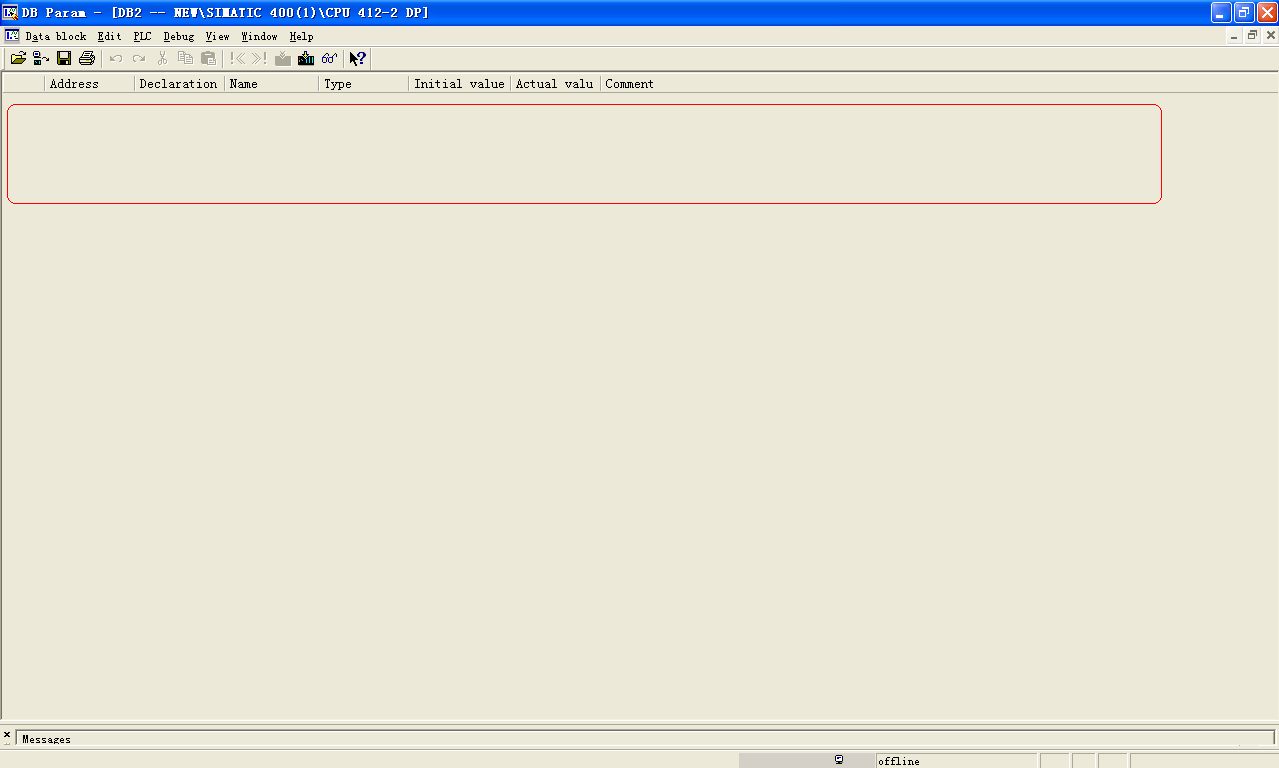Minimize the inner document window
The width and height of the screenshot is (1279, 768).
pos(1234,35)
